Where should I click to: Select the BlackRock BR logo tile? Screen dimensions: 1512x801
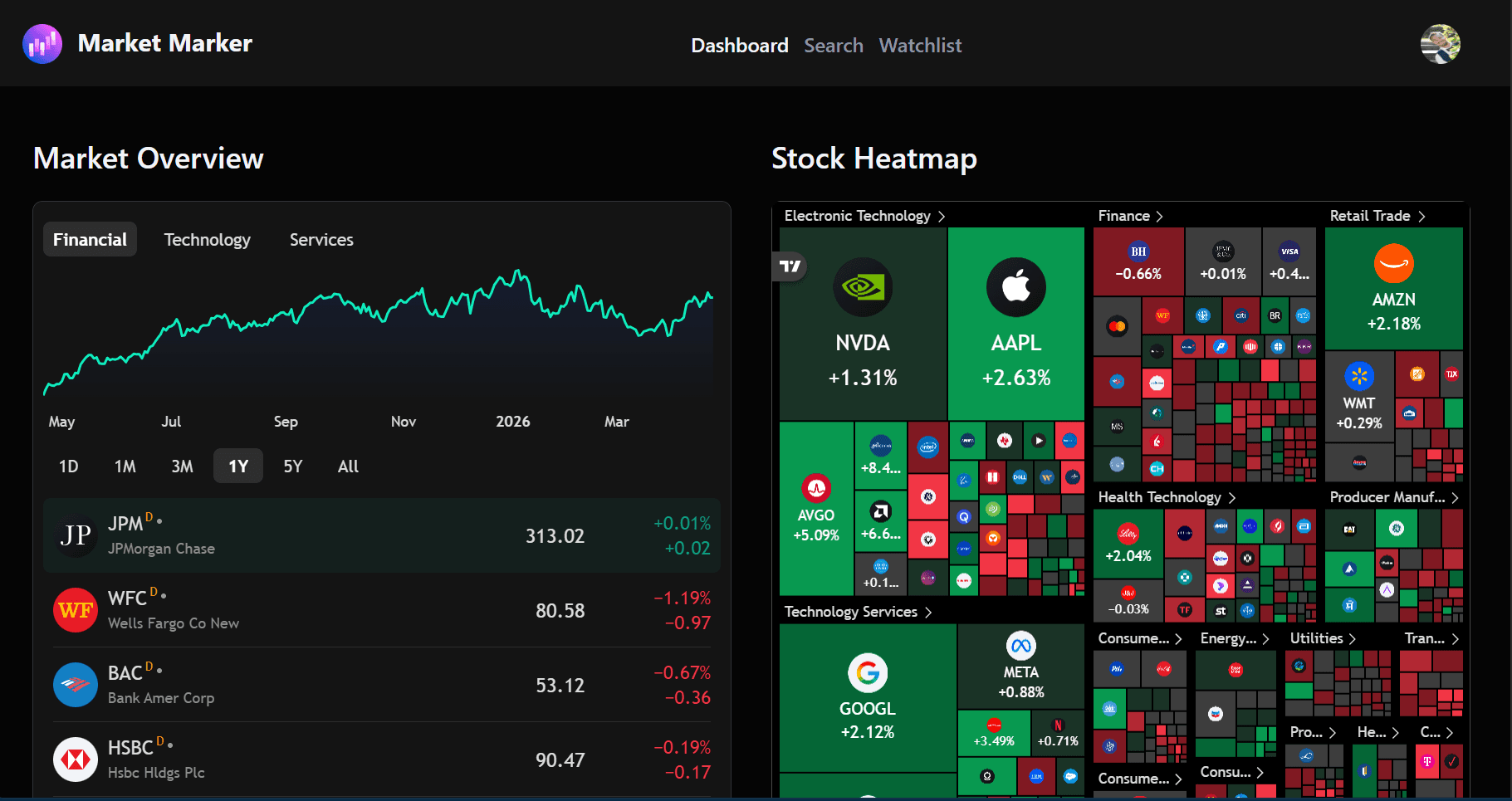pos(1275,315)
